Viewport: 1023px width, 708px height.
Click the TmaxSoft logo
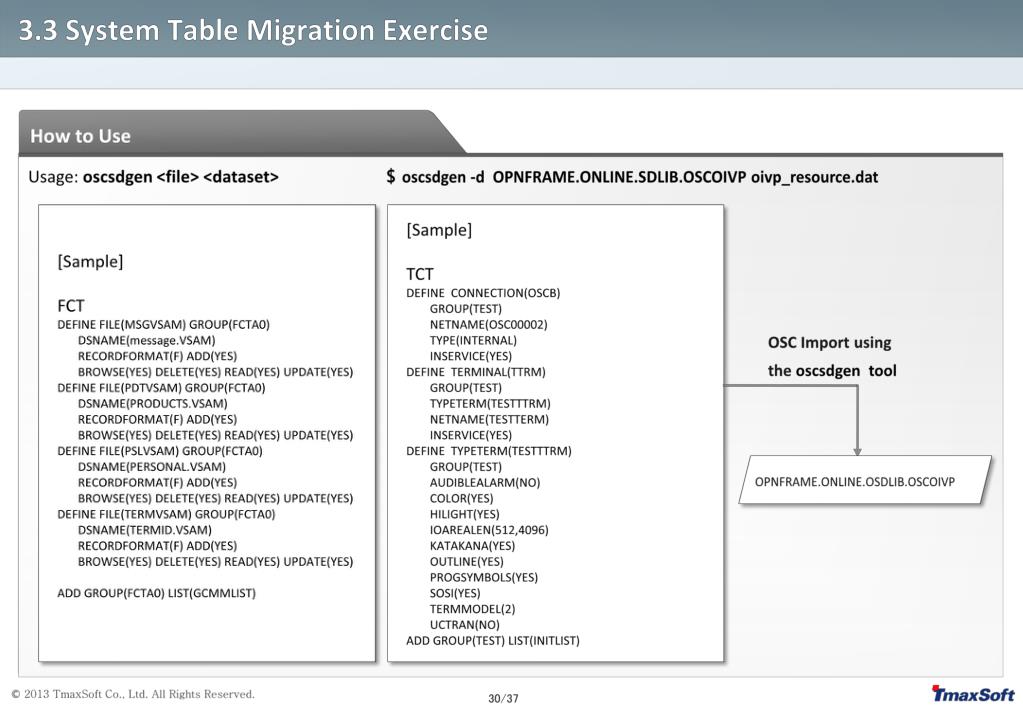[x=973, y=694]
